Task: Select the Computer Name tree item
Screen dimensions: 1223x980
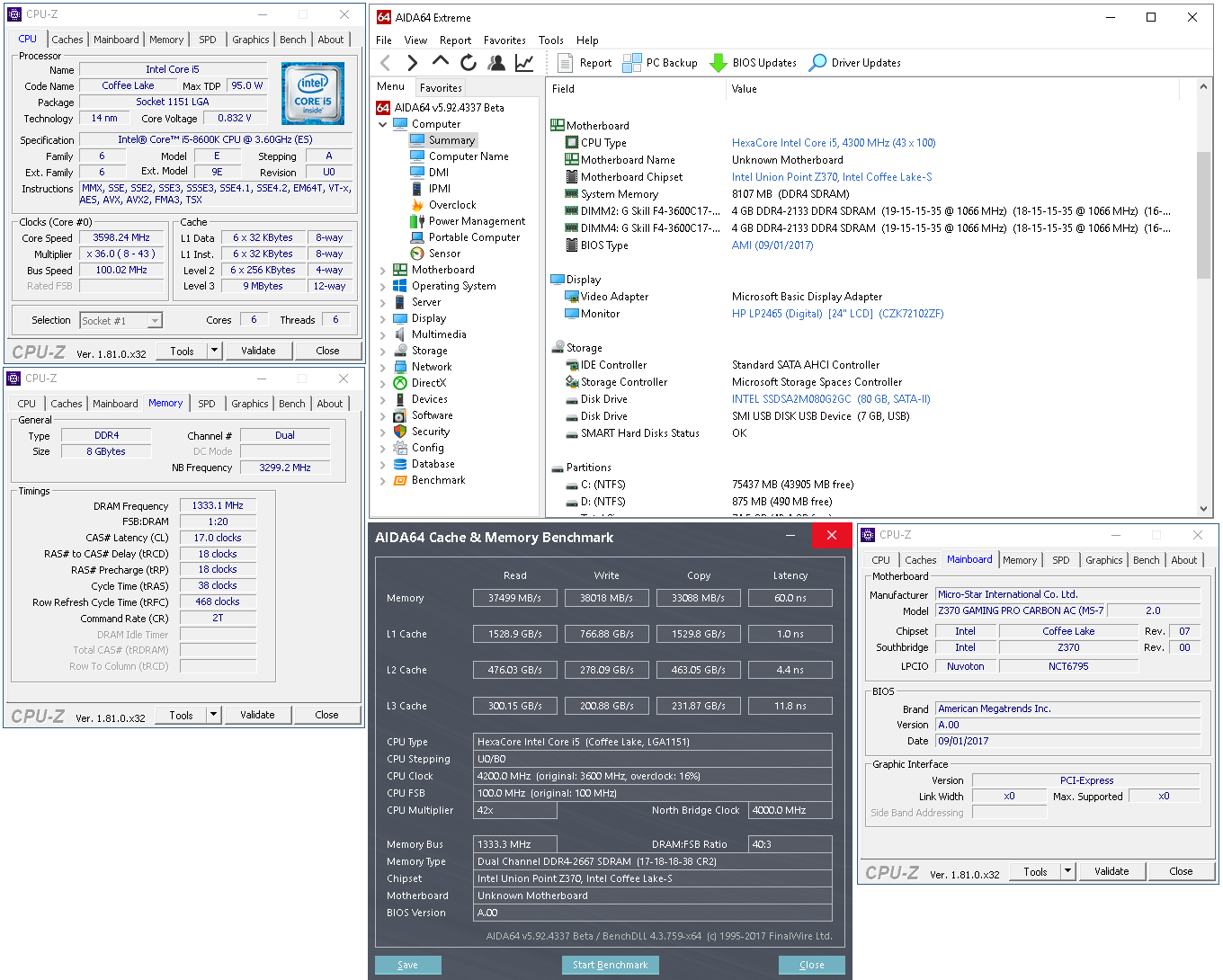Action: click(x=469, y=156)
